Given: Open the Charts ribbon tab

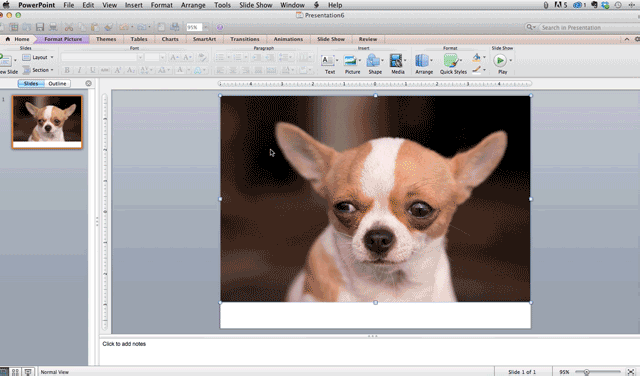Looking at the screenshot, I should coord(170,39).
